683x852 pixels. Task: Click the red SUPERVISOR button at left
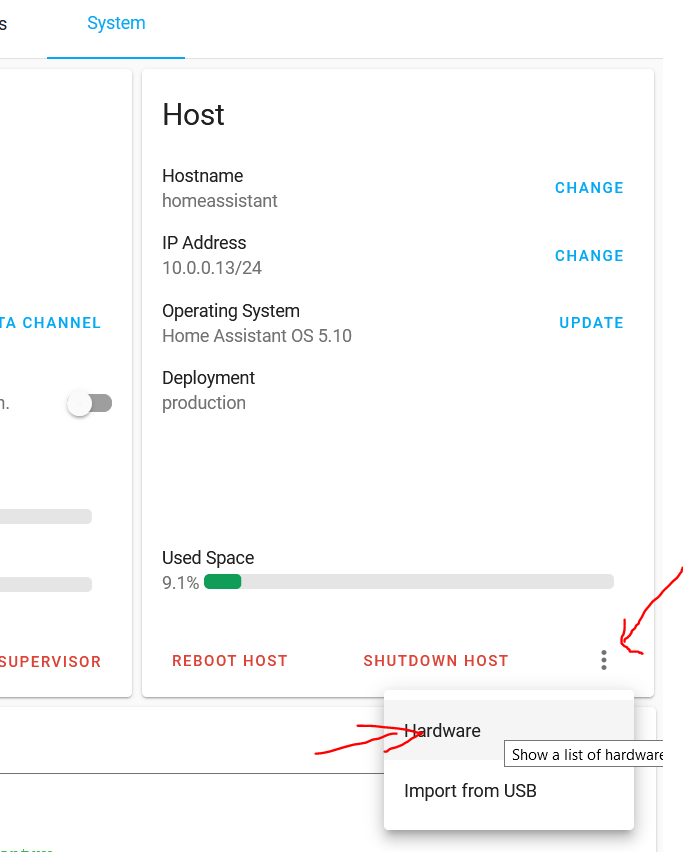50,661
